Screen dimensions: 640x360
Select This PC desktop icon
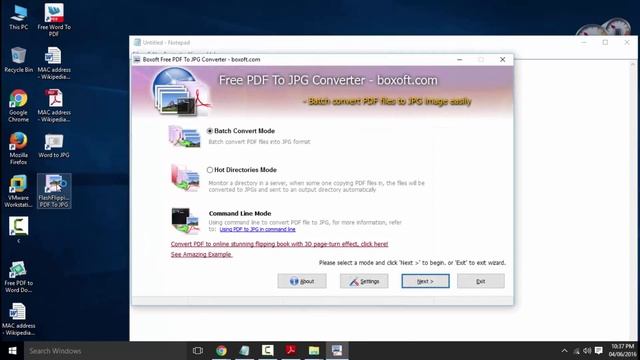coord(19,18)
